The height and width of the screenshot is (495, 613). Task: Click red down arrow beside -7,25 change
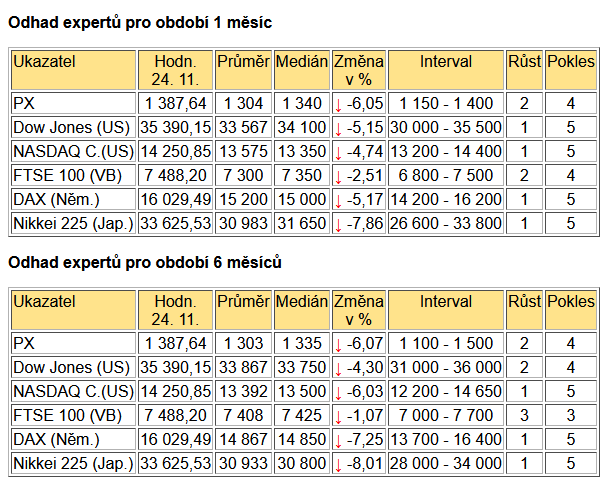click(x=338, y=440)
